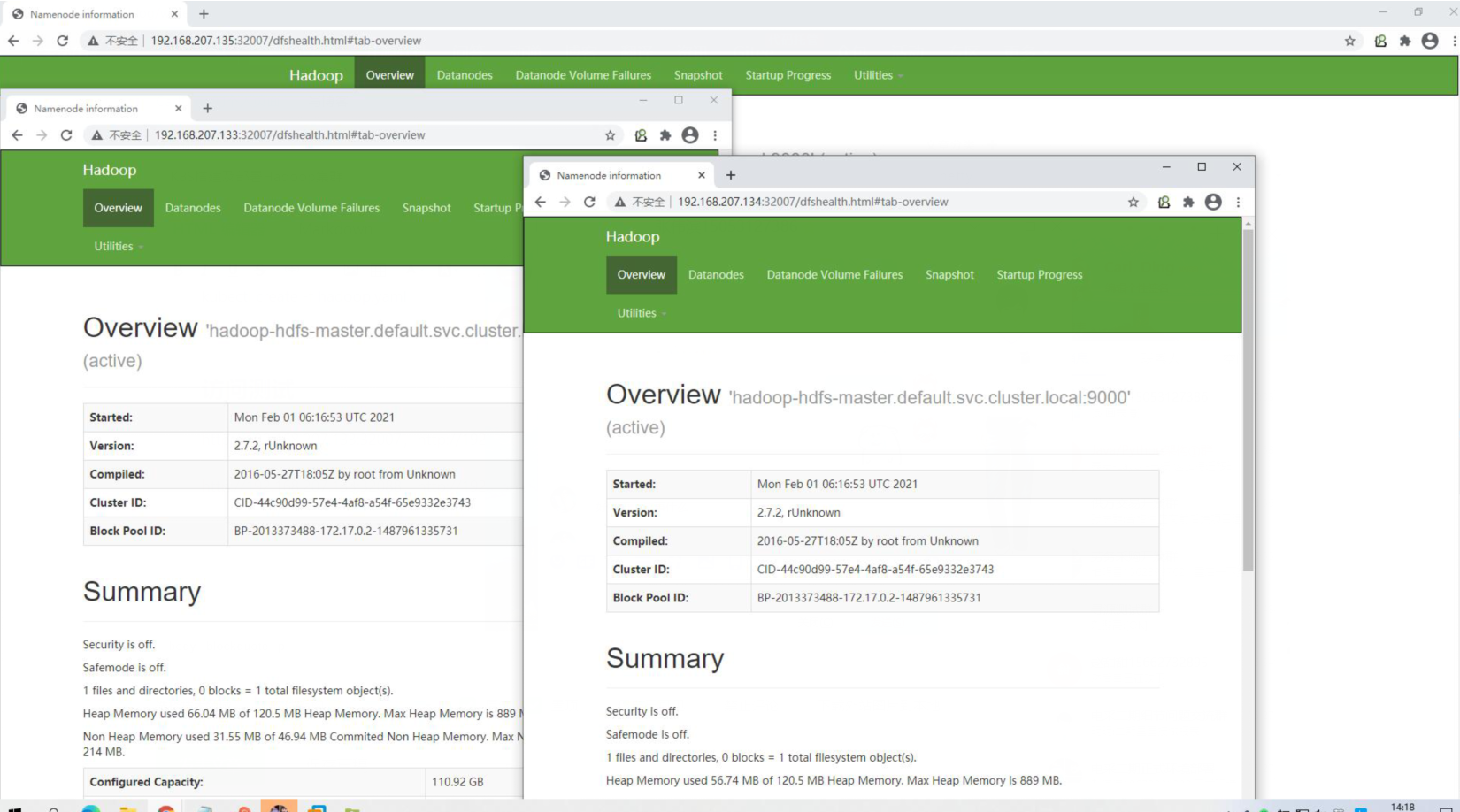Viewport: 1460px width, 812px height.
Task: Click the Hadoop brand link in 192.168.207.135 window
Action: tap(316, 76)
